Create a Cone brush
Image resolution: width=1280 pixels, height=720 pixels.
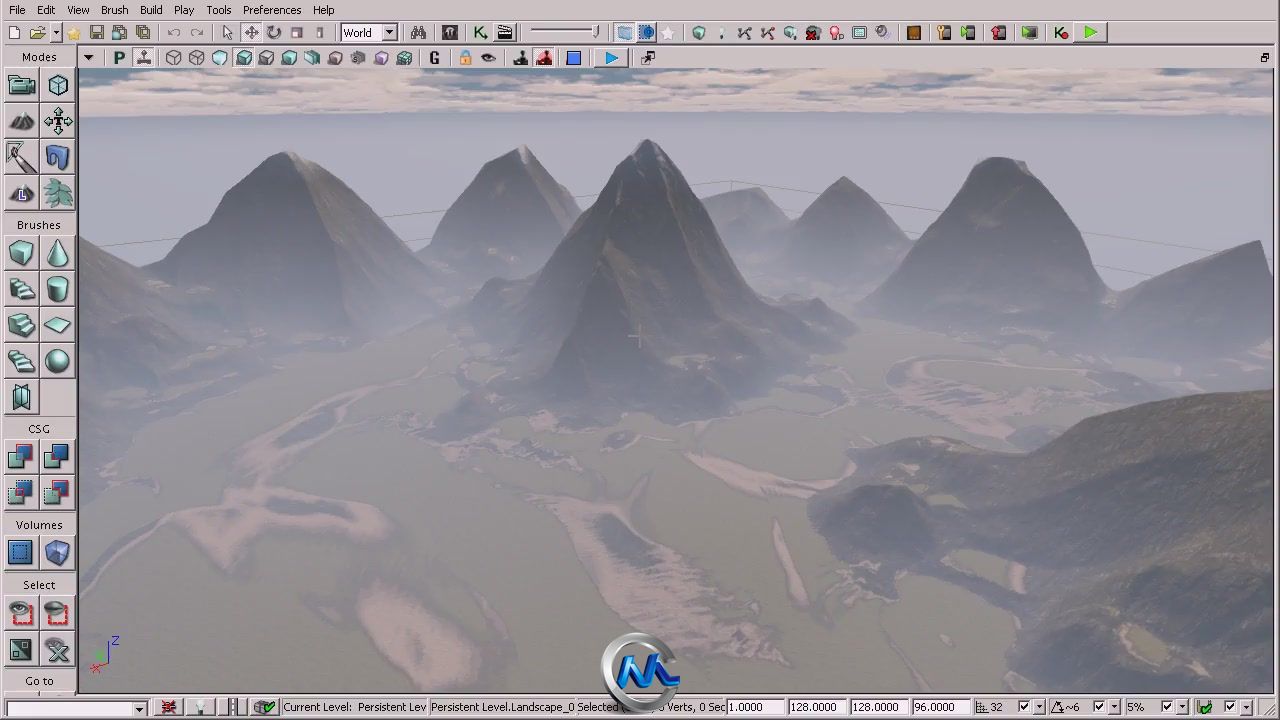point(58,254)
